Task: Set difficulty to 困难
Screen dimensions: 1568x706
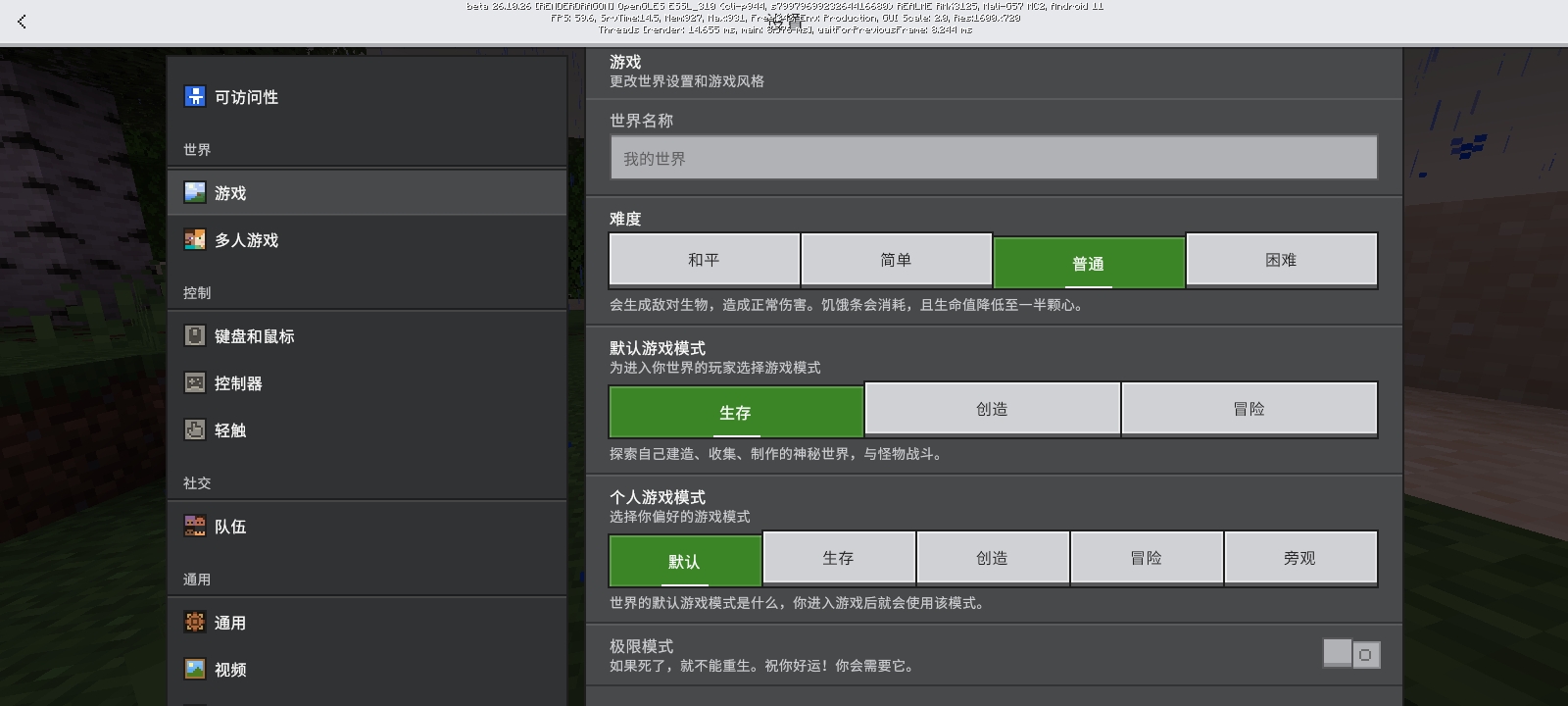Action: [x=1282, y=261]
